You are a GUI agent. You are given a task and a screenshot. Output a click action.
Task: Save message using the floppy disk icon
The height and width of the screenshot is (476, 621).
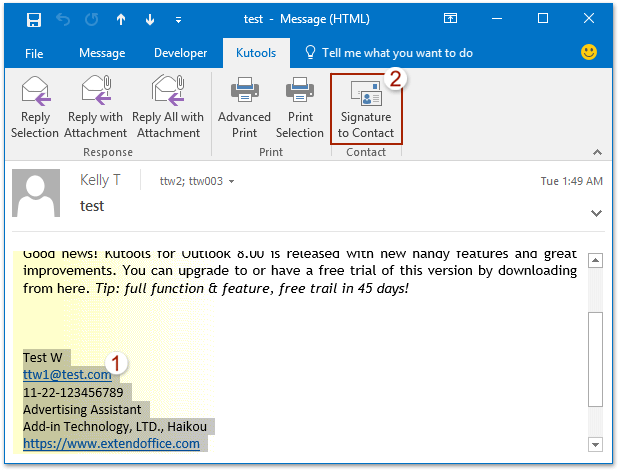(x=34, y=19)
